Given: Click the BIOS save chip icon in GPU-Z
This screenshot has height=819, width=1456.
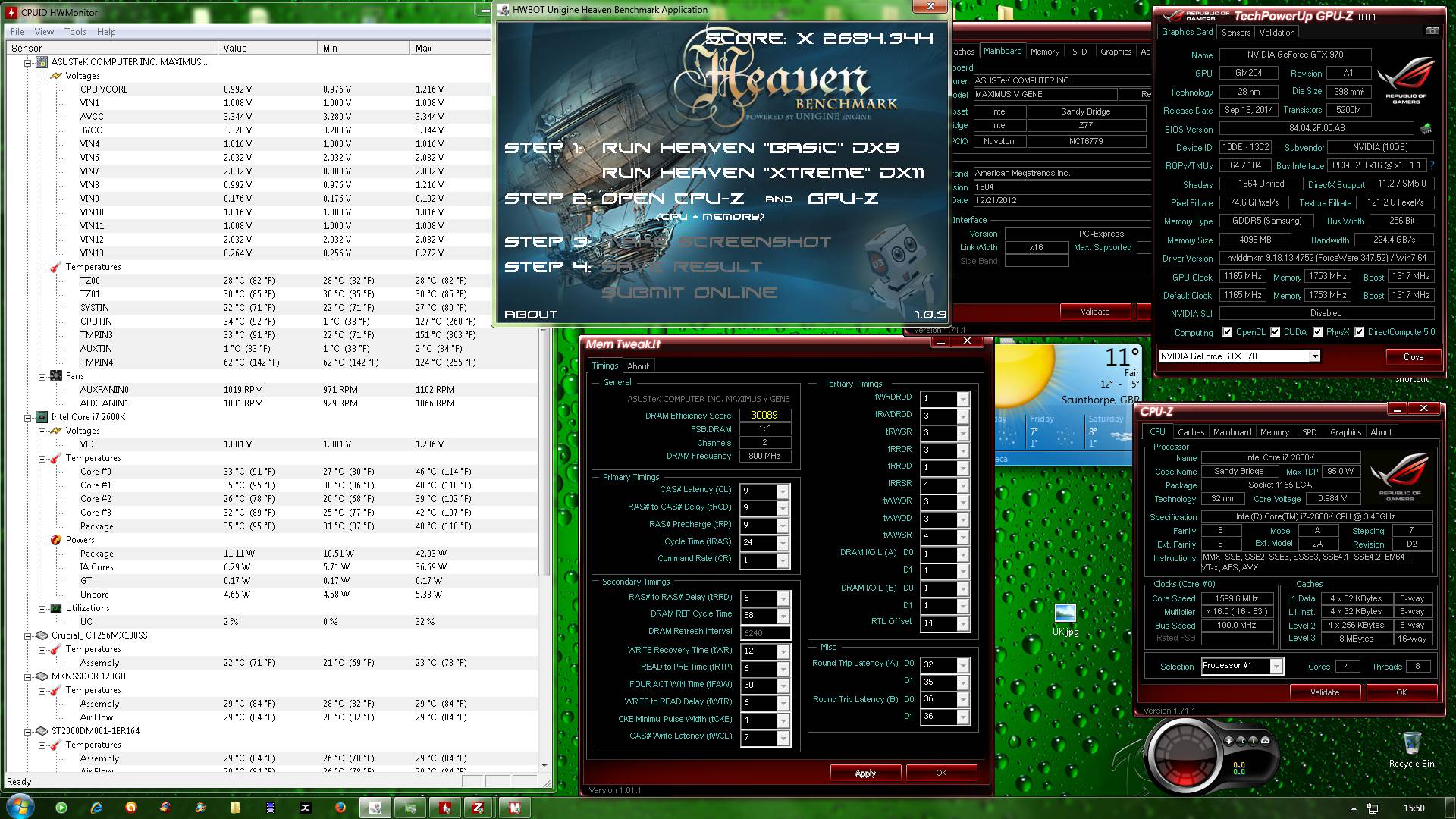Looking at the screenshot, I should (1426, 129).
